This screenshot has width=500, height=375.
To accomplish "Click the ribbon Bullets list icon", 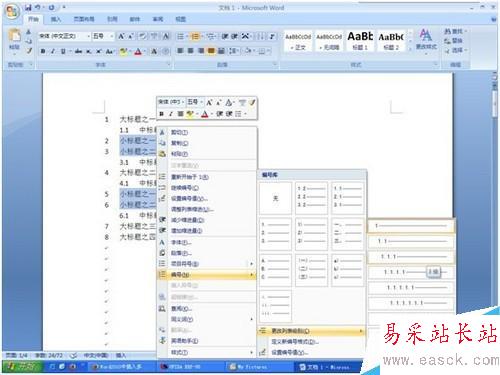I will coord(180,36).
